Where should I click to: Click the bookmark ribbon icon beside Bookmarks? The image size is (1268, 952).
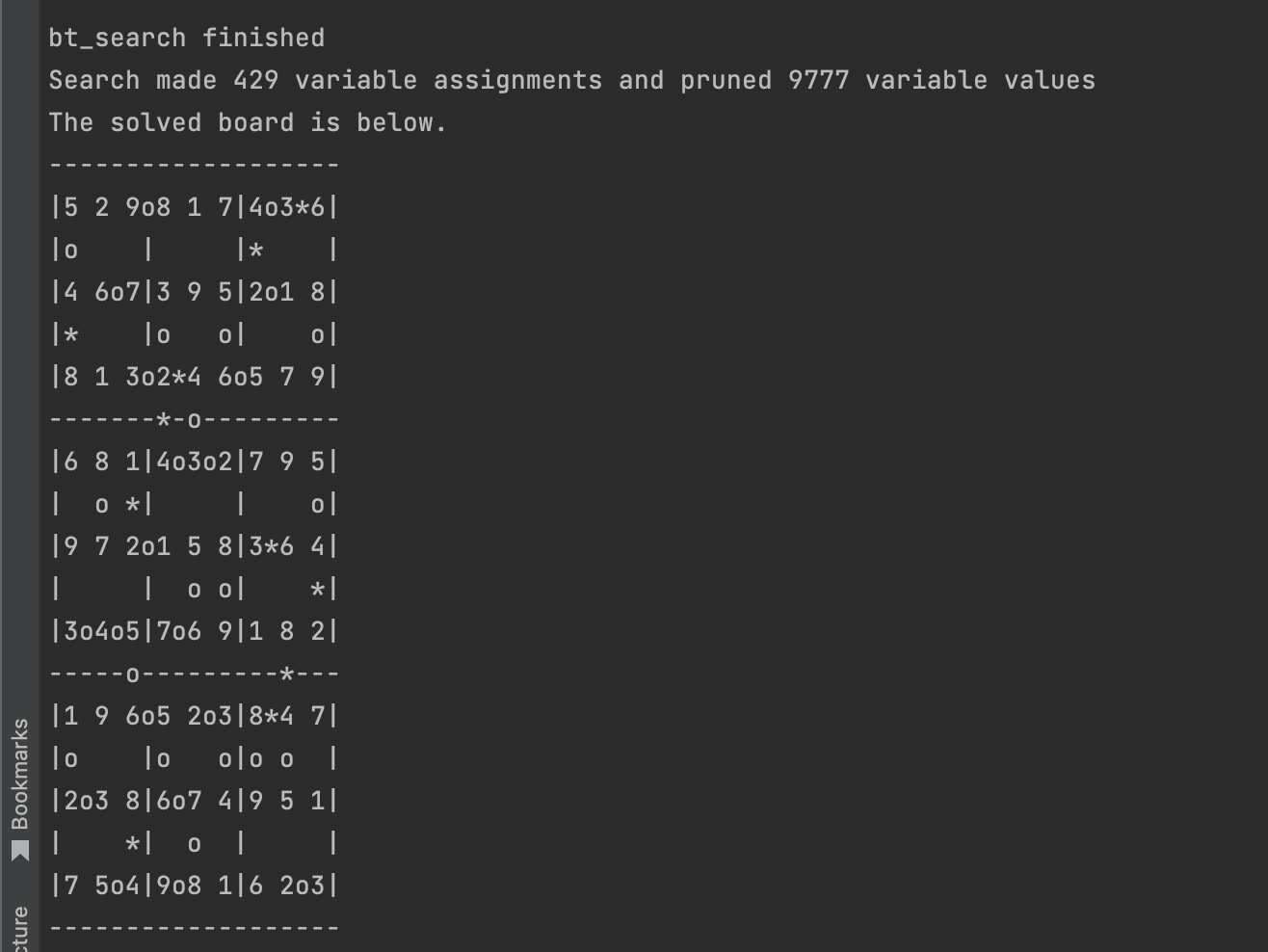coord(19,851)
